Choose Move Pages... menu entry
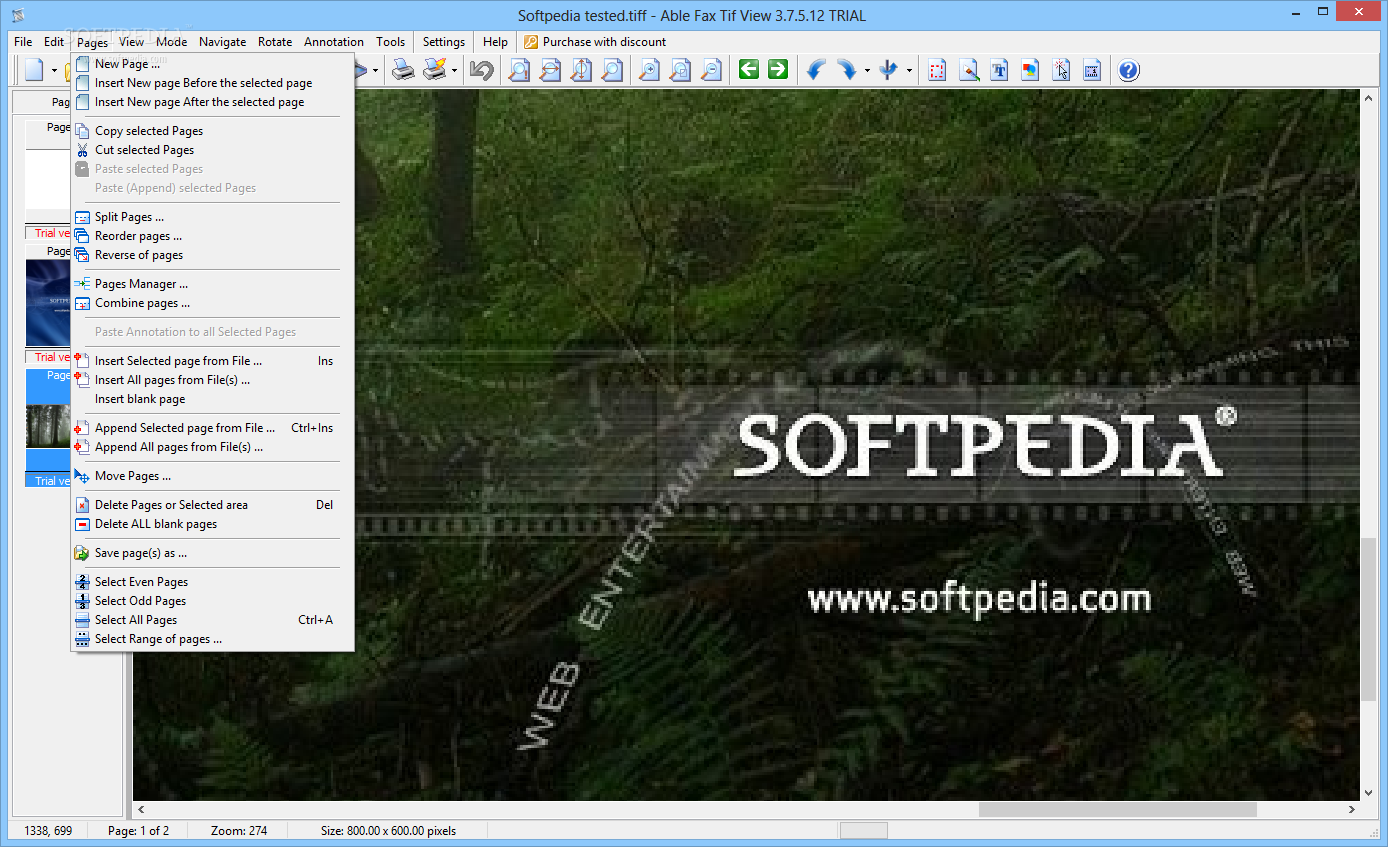Screen dimensions: 1388x847 point(212,476)
